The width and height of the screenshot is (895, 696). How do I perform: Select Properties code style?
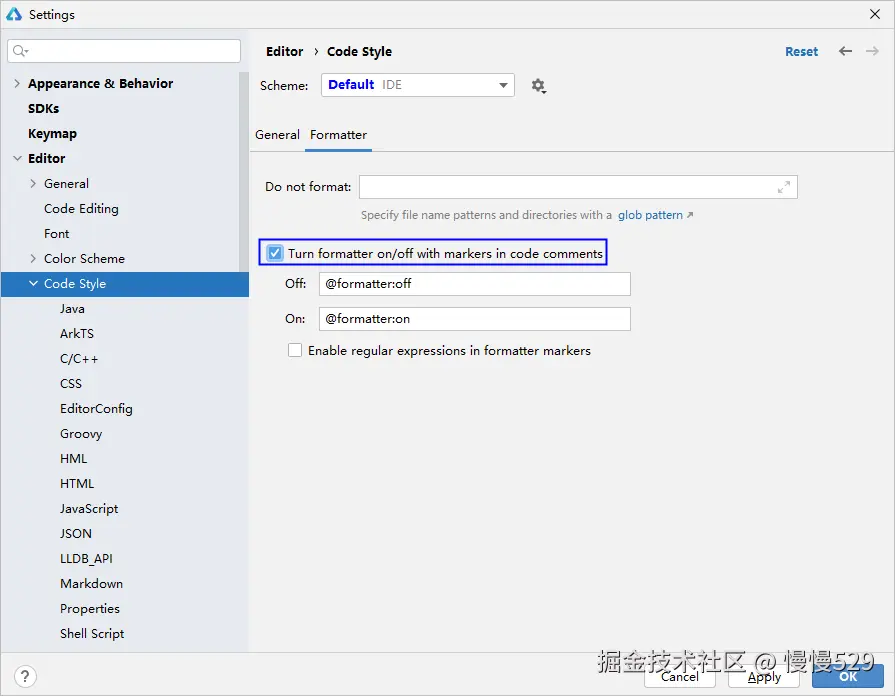pos(90,609)
